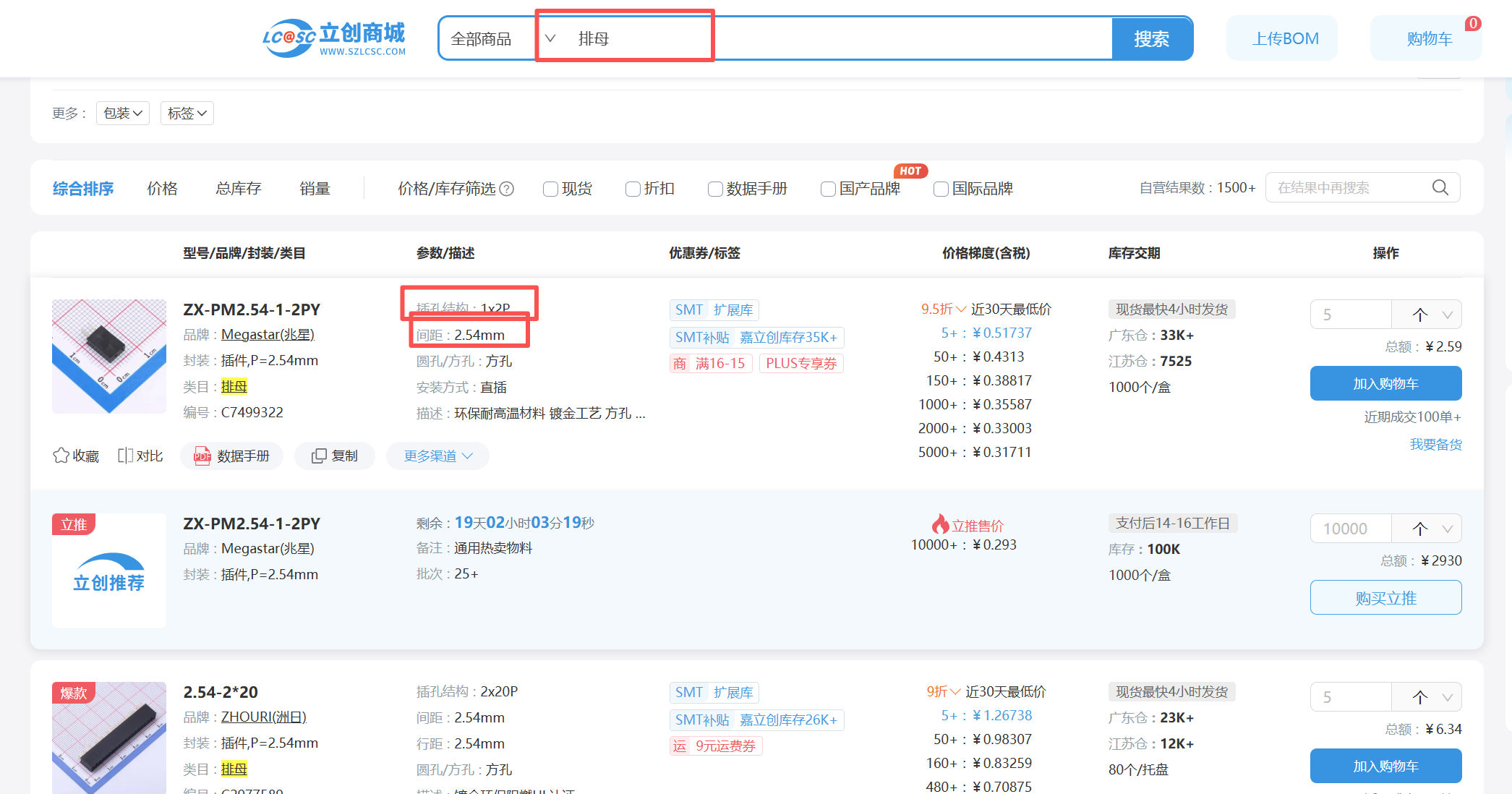Open the 标签 dropdown
This screenshot has height=794, width=1512.
pyautogui.click(x=187, y=114)
